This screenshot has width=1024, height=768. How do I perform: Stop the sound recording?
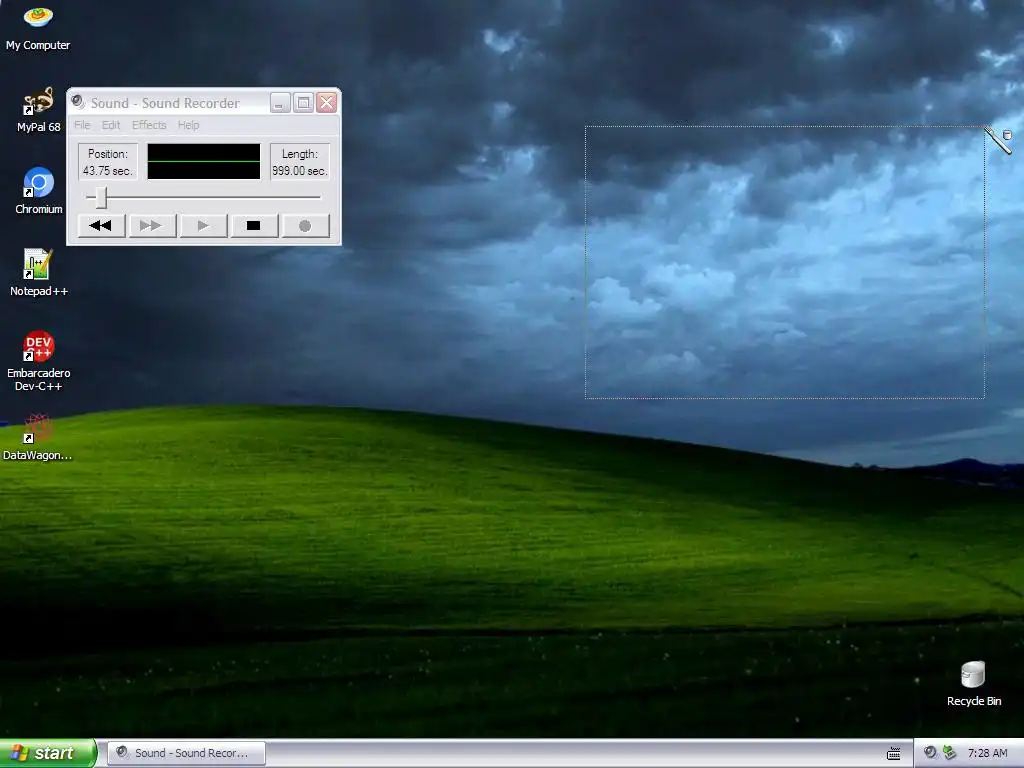tap(254, 226)
